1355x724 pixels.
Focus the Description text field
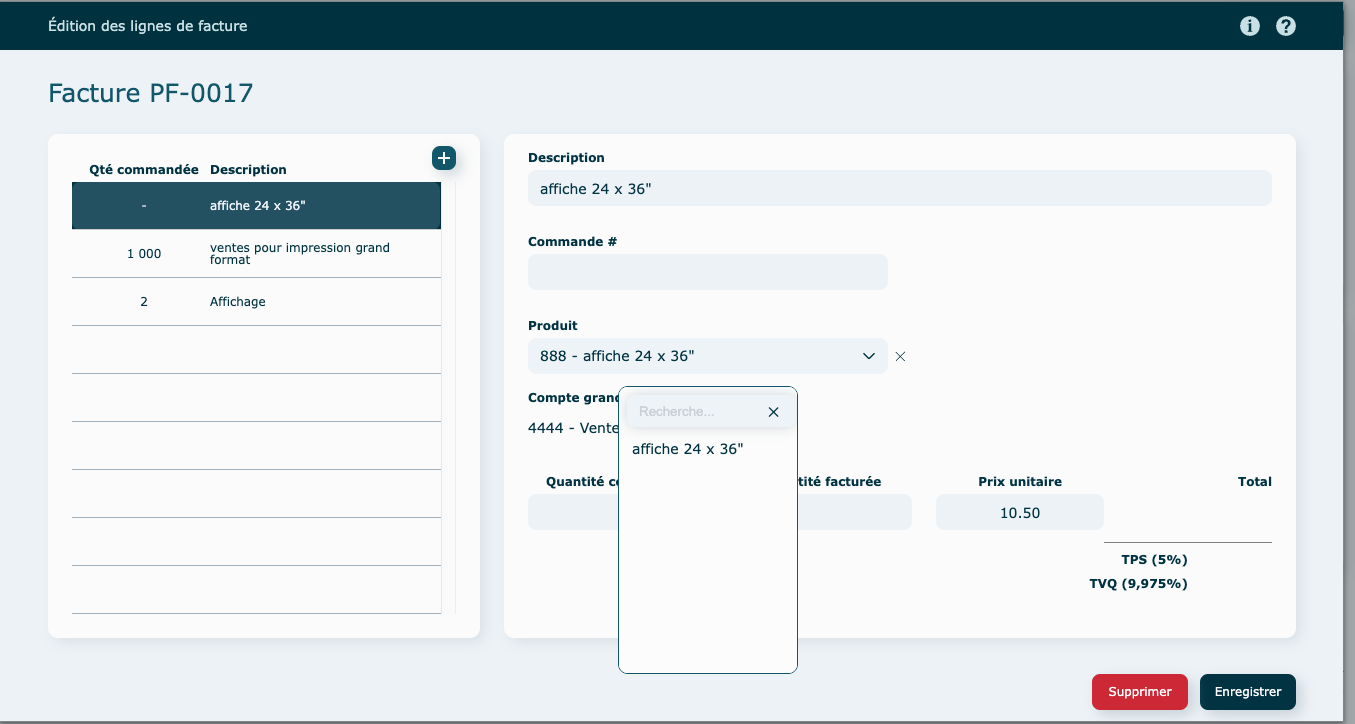[899, 188]
